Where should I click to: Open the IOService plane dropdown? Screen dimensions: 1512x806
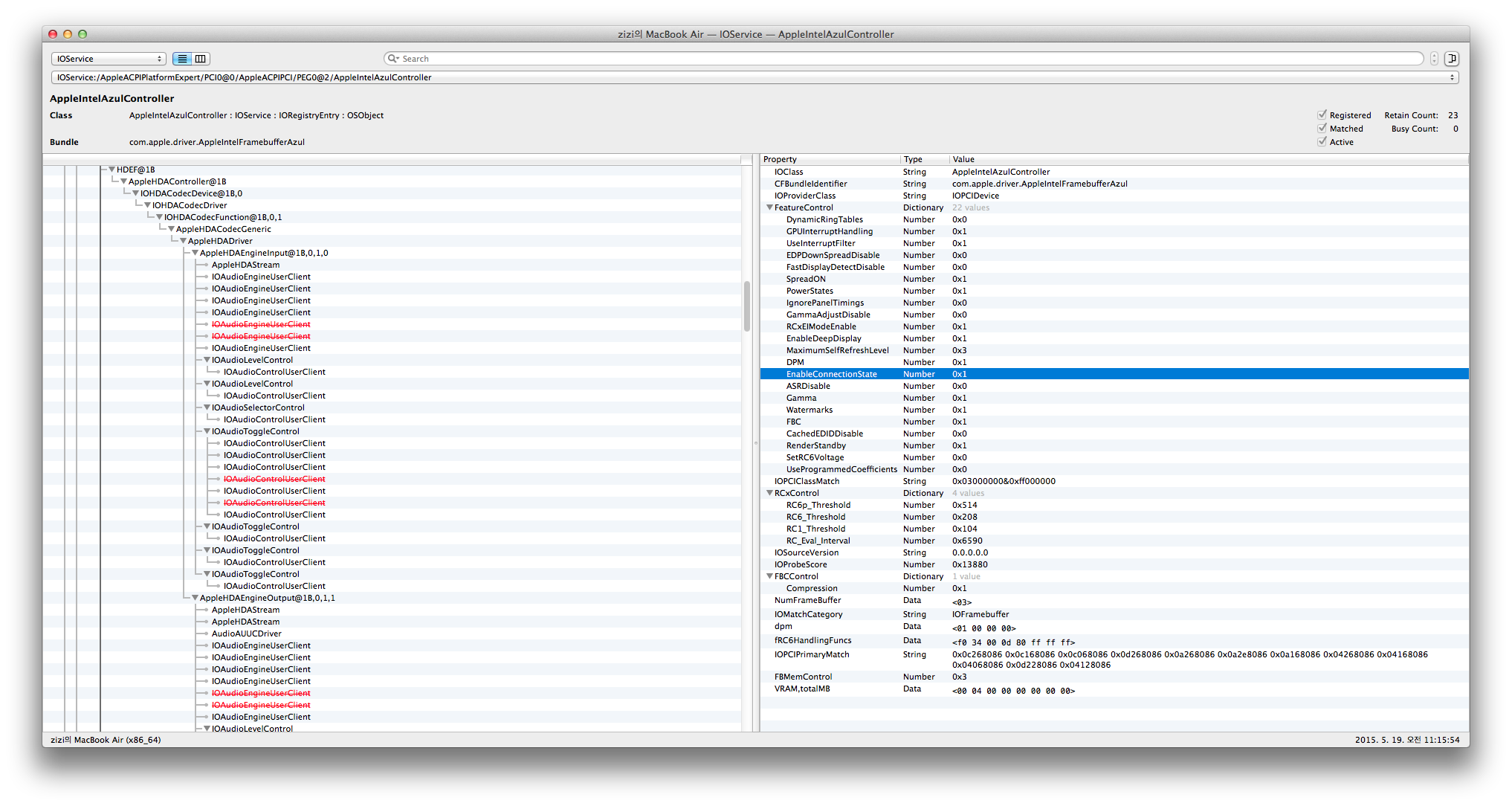coord(109,59)
